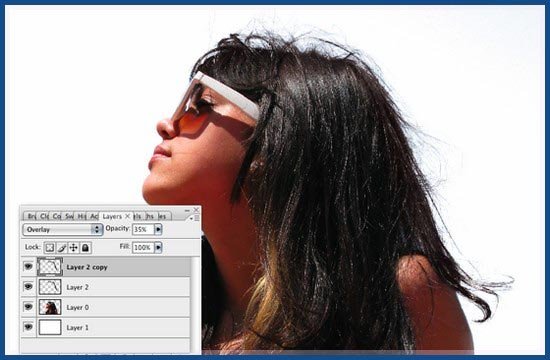Screen dimensions: 550x360
Task: Hide Layer 2 copy visibility eye
Action: (28, 267)
